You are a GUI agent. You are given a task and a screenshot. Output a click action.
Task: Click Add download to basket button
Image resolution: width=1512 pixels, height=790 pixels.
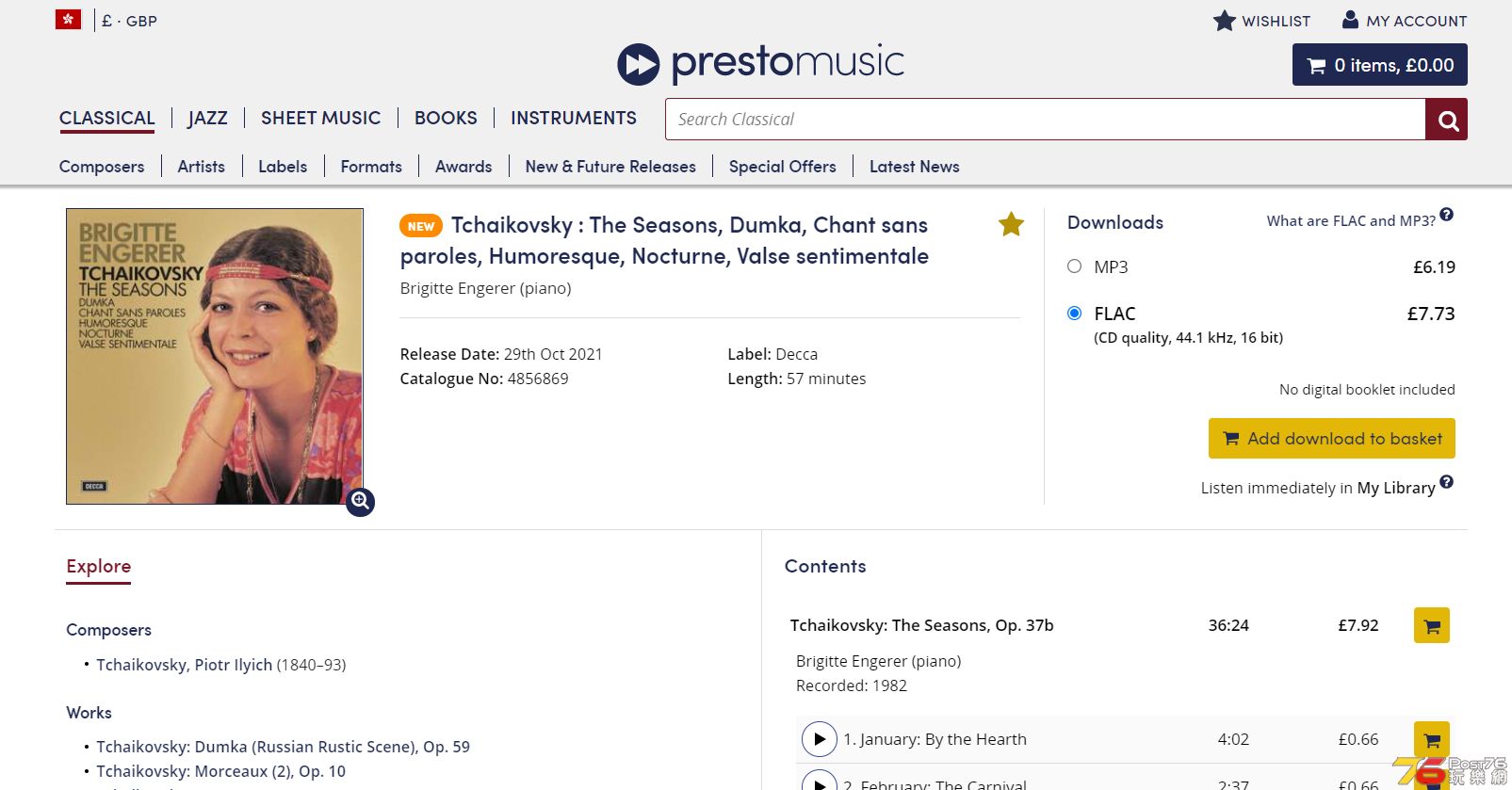(1331, 439)
